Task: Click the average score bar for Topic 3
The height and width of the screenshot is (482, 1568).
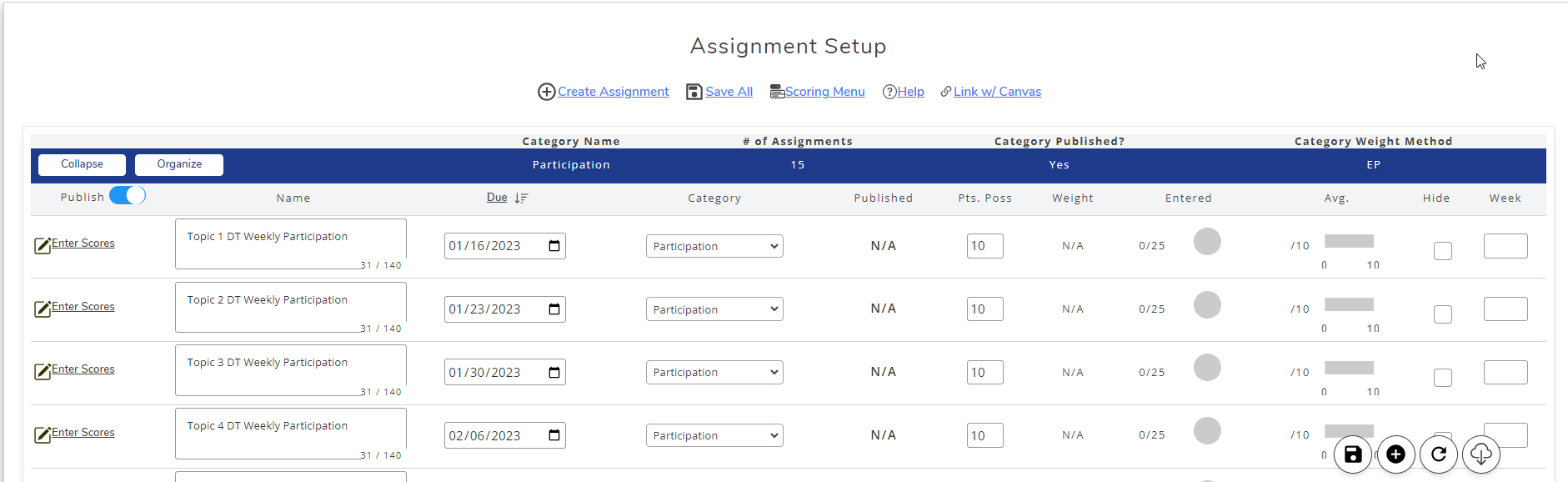Action: tap(1349, 368)
